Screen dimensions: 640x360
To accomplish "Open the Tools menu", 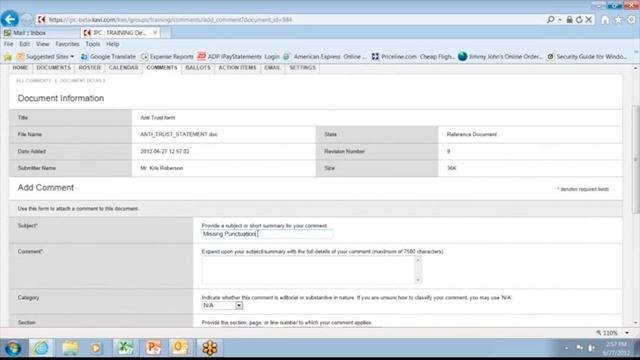I will click(93, 44).
